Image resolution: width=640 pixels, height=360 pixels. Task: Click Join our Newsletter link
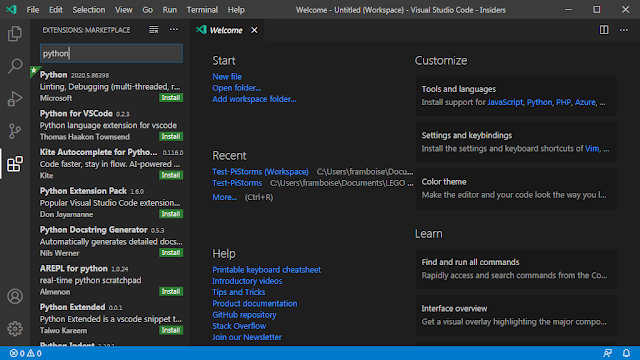click(x=247, y=337)
